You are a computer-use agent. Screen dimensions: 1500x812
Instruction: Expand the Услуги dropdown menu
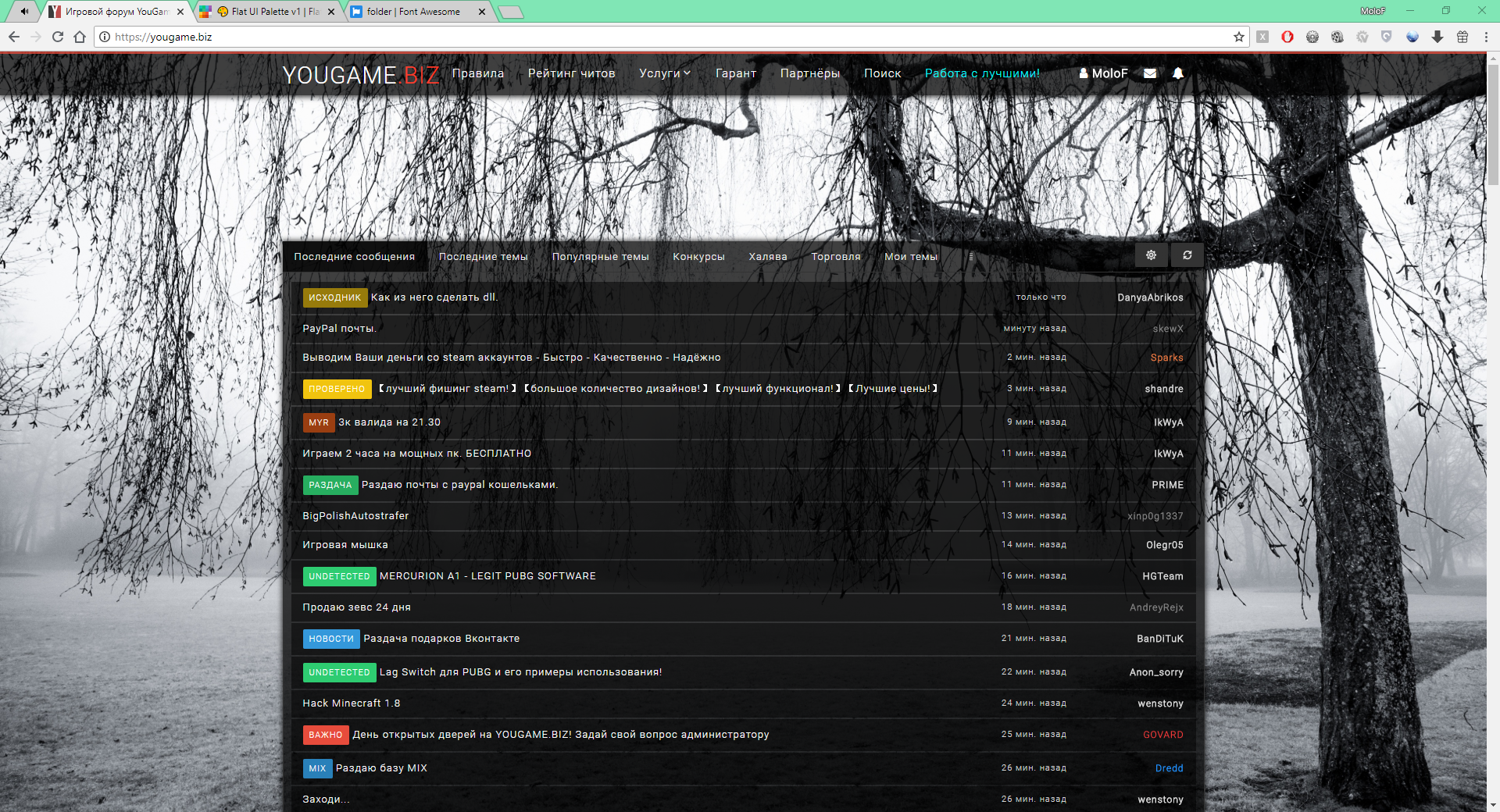(665, 73)
